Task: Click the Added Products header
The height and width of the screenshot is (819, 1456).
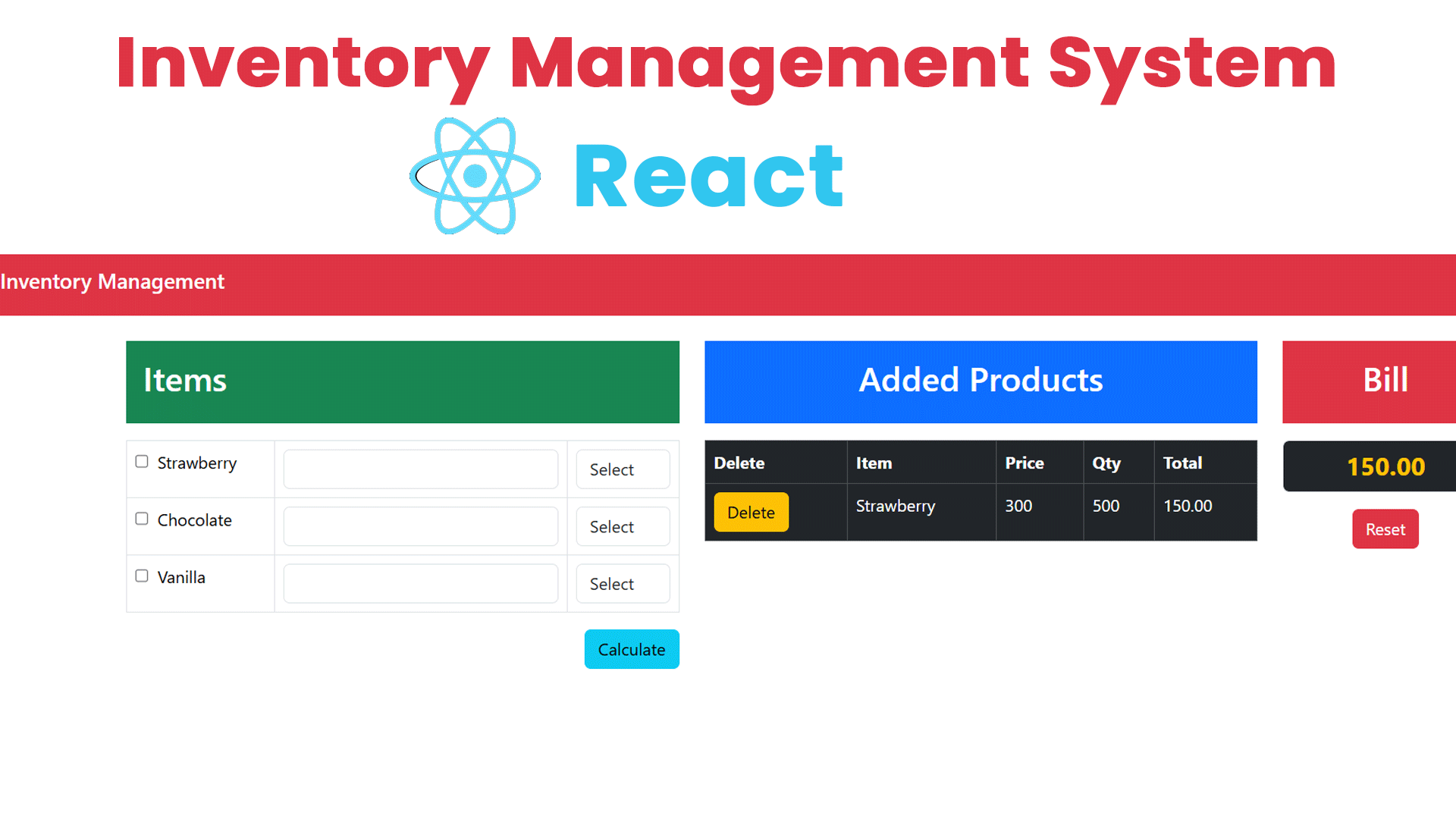Action: 980,381
